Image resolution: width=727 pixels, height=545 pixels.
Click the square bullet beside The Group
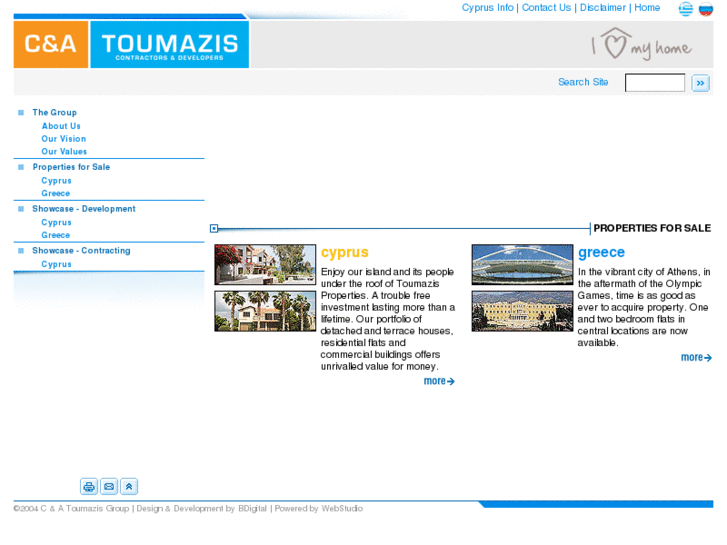pyautogui.click(x=21, y=113)
